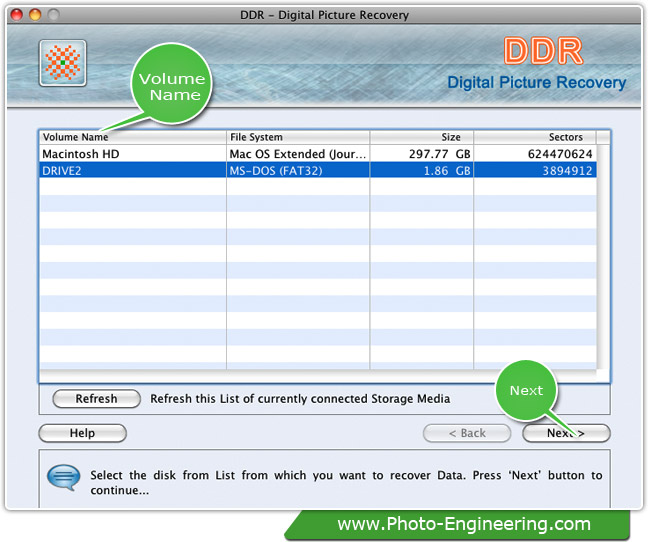Click the DDR application logo icon
The image size is (648, 542).
(63, 63)
